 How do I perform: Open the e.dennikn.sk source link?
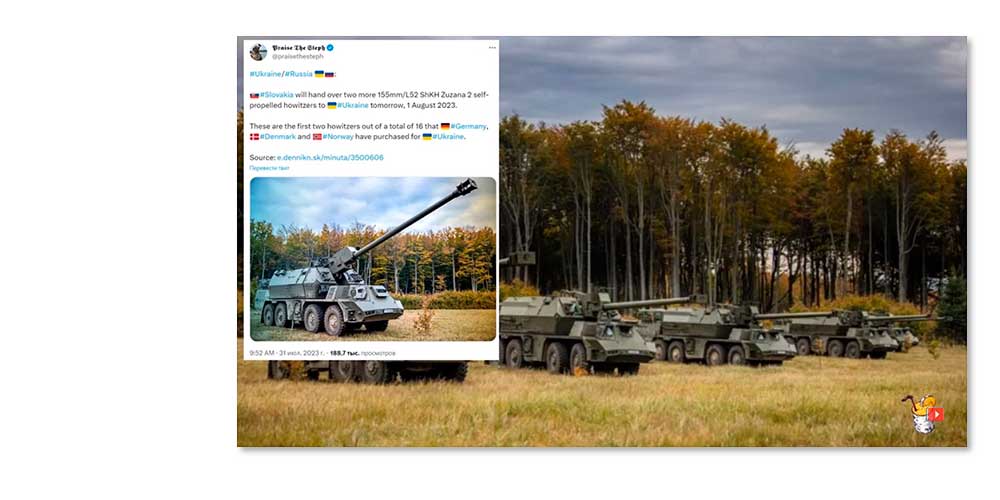tap(330, 158)
